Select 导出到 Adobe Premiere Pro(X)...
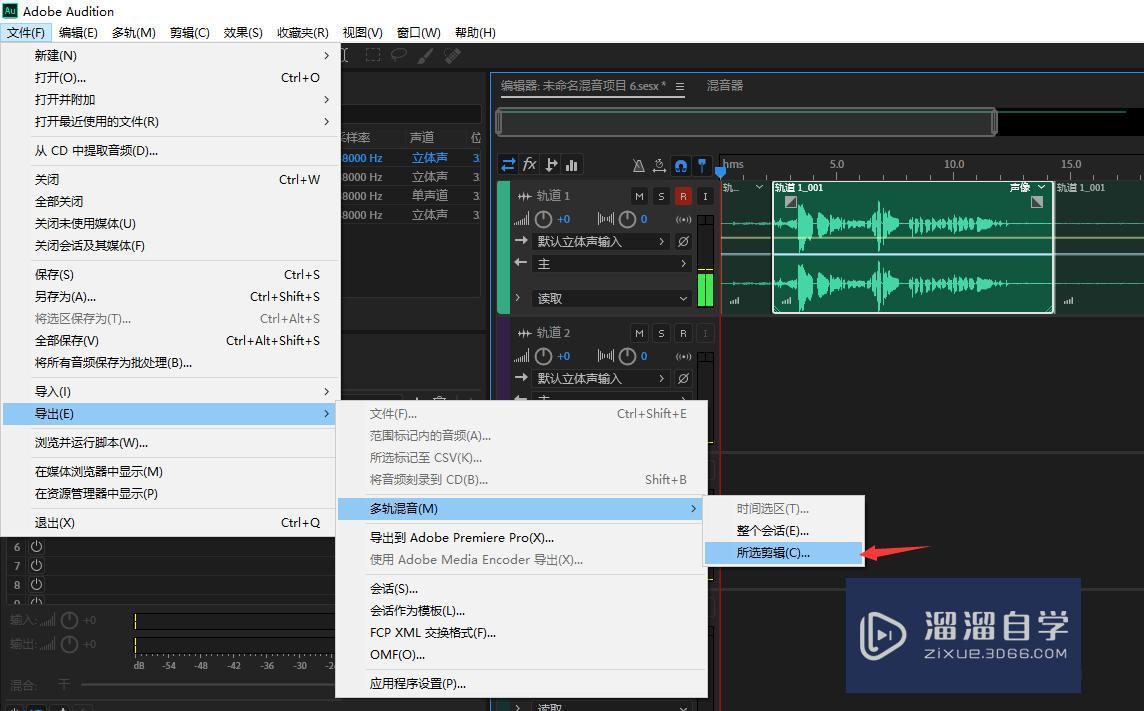Screen dimensions: 1144x711 (x=521, y=537)
